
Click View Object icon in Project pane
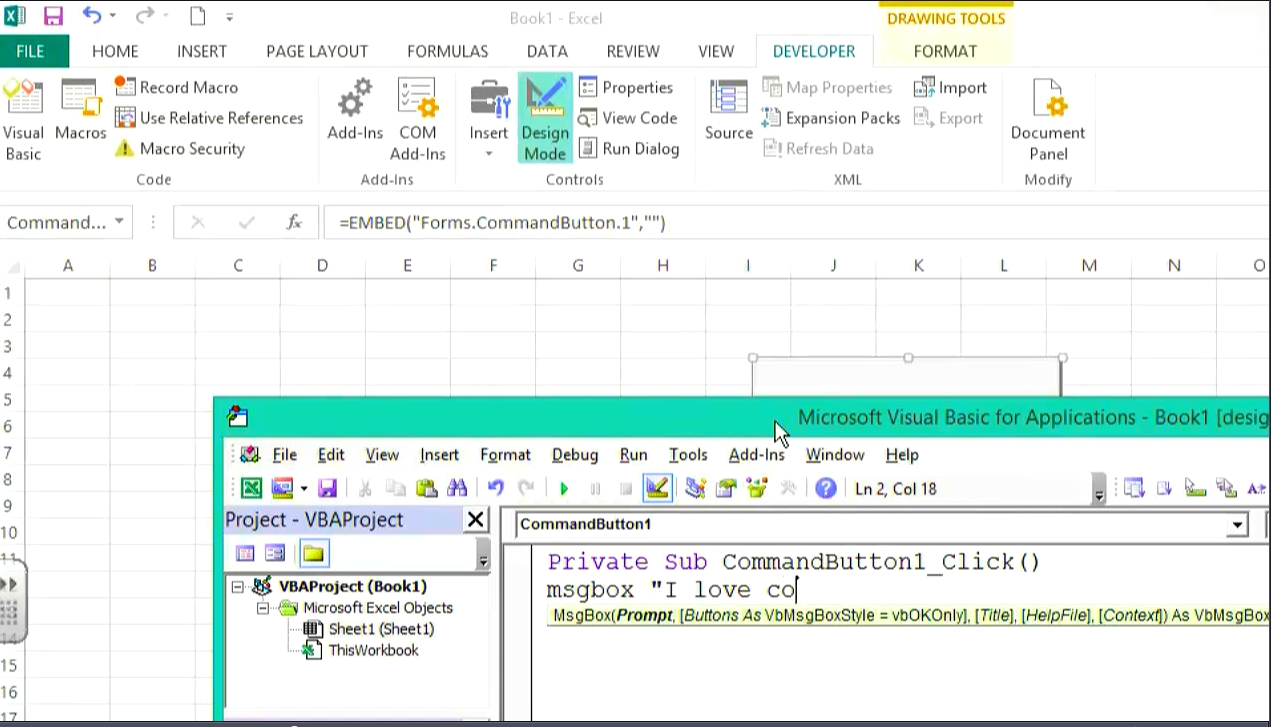click(275, 553)
